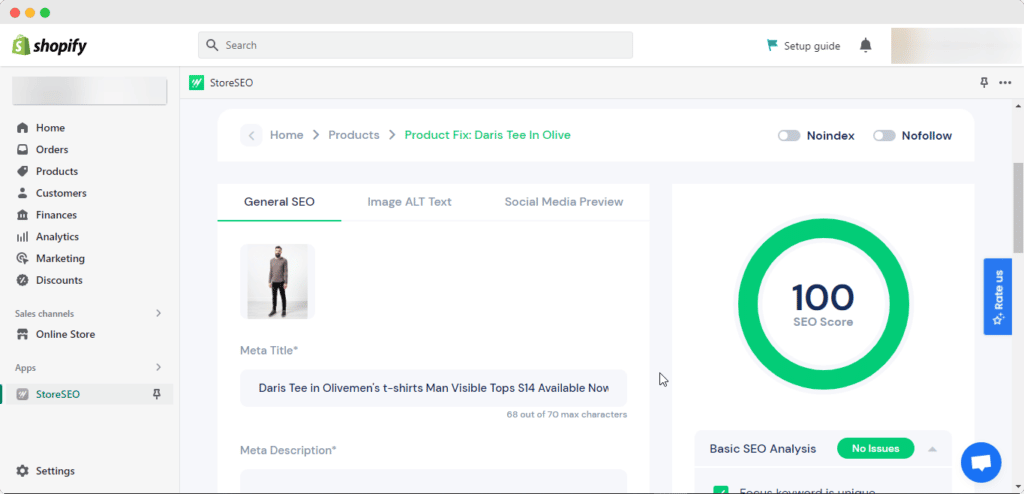Go to Products breadcrumb
This screenshot has height=494, width=1024.
pos(354,135)
